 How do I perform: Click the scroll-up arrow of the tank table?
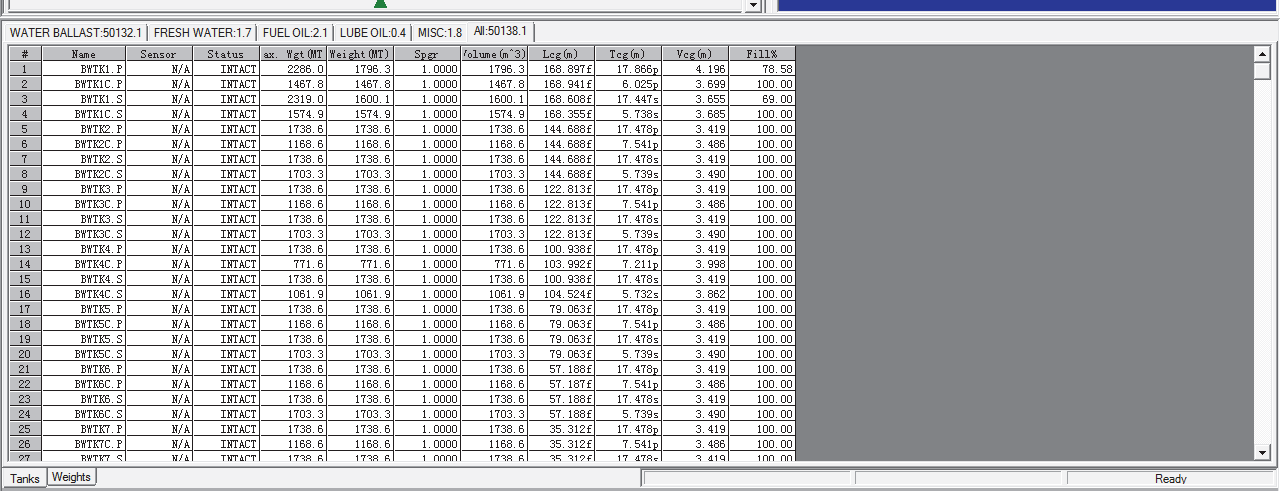tap(1261, 54)
